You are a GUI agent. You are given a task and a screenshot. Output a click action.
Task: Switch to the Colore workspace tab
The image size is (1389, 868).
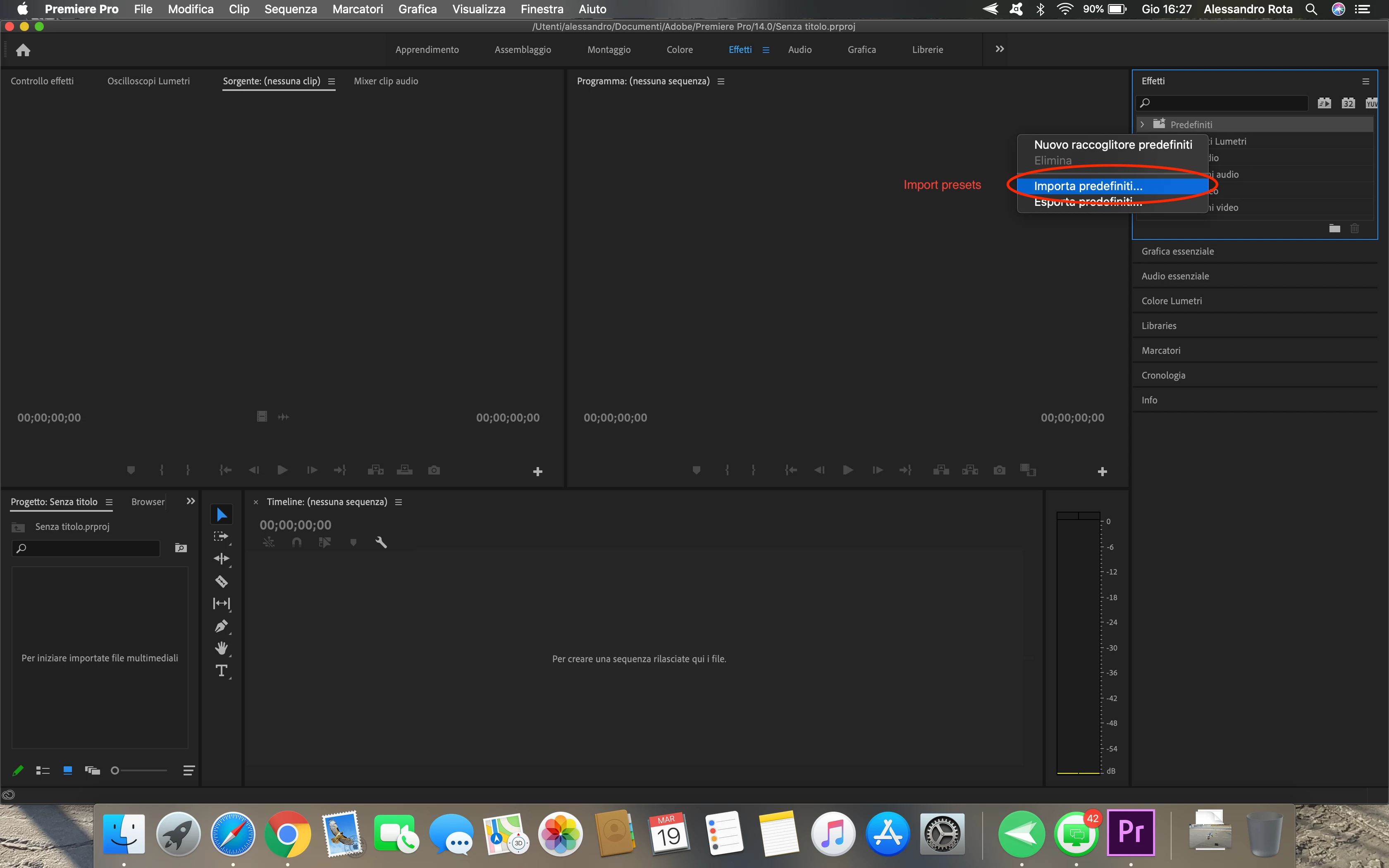coord(680,50)
